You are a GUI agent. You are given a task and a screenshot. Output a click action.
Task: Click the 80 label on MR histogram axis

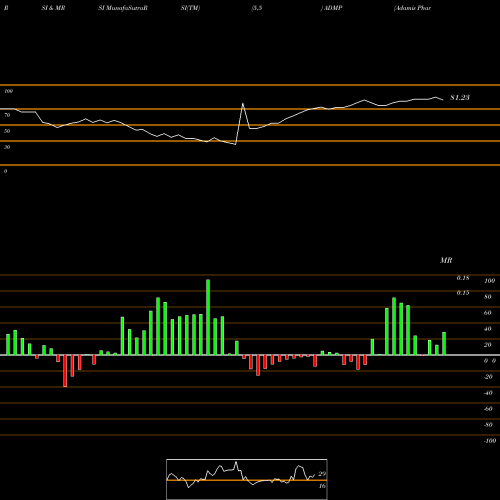[488, 297]
